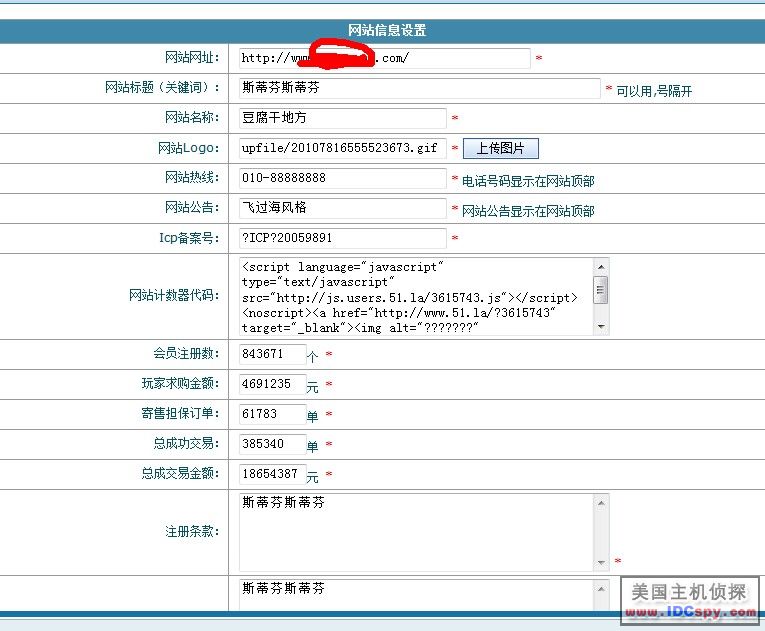Click inside the 网站计数器代码 textarea
The width and height of the screenshot is (765, 631).
(416, 296)
